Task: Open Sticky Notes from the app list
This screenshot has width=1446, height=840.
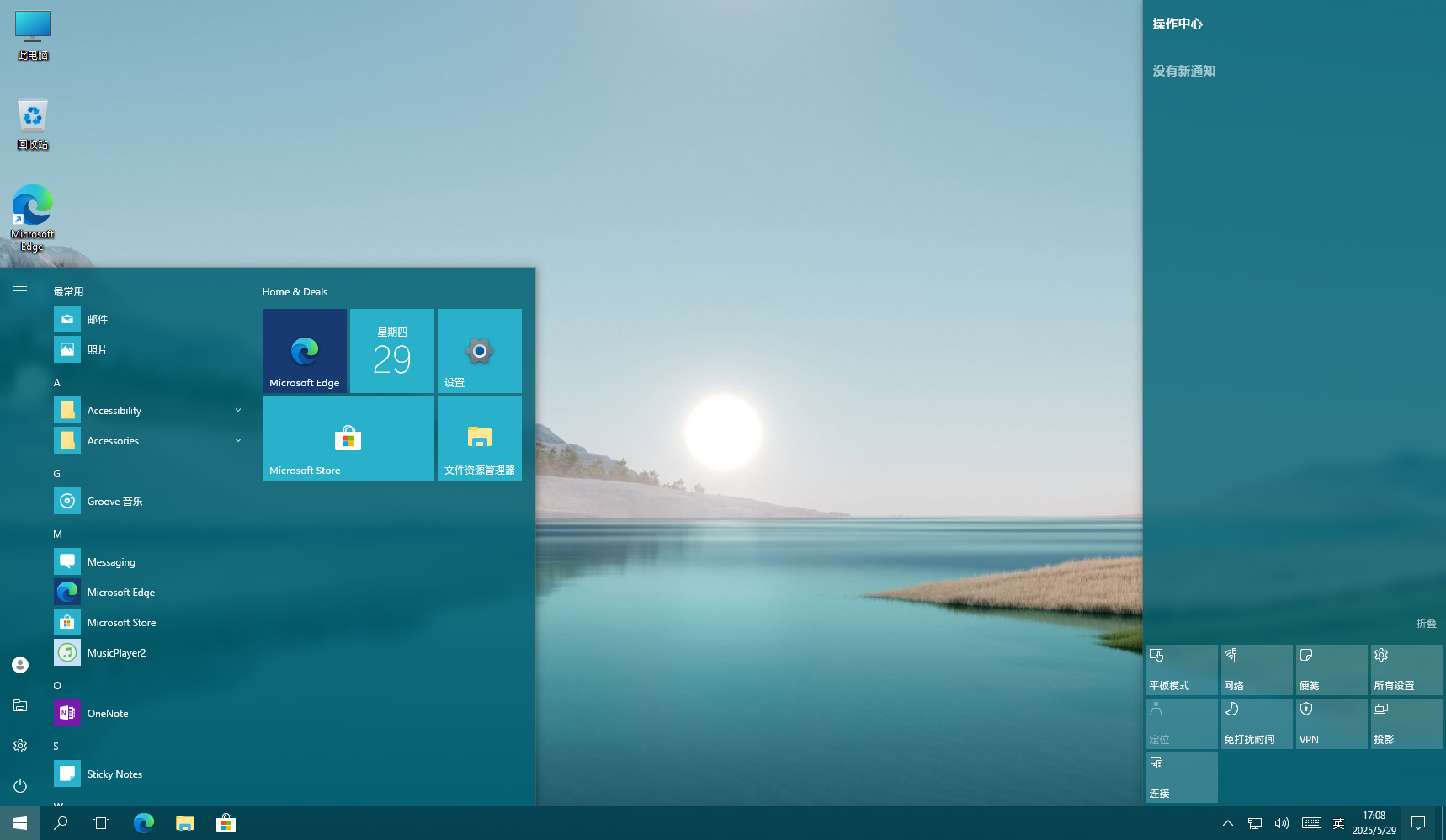Action: [x=114, y=774]
